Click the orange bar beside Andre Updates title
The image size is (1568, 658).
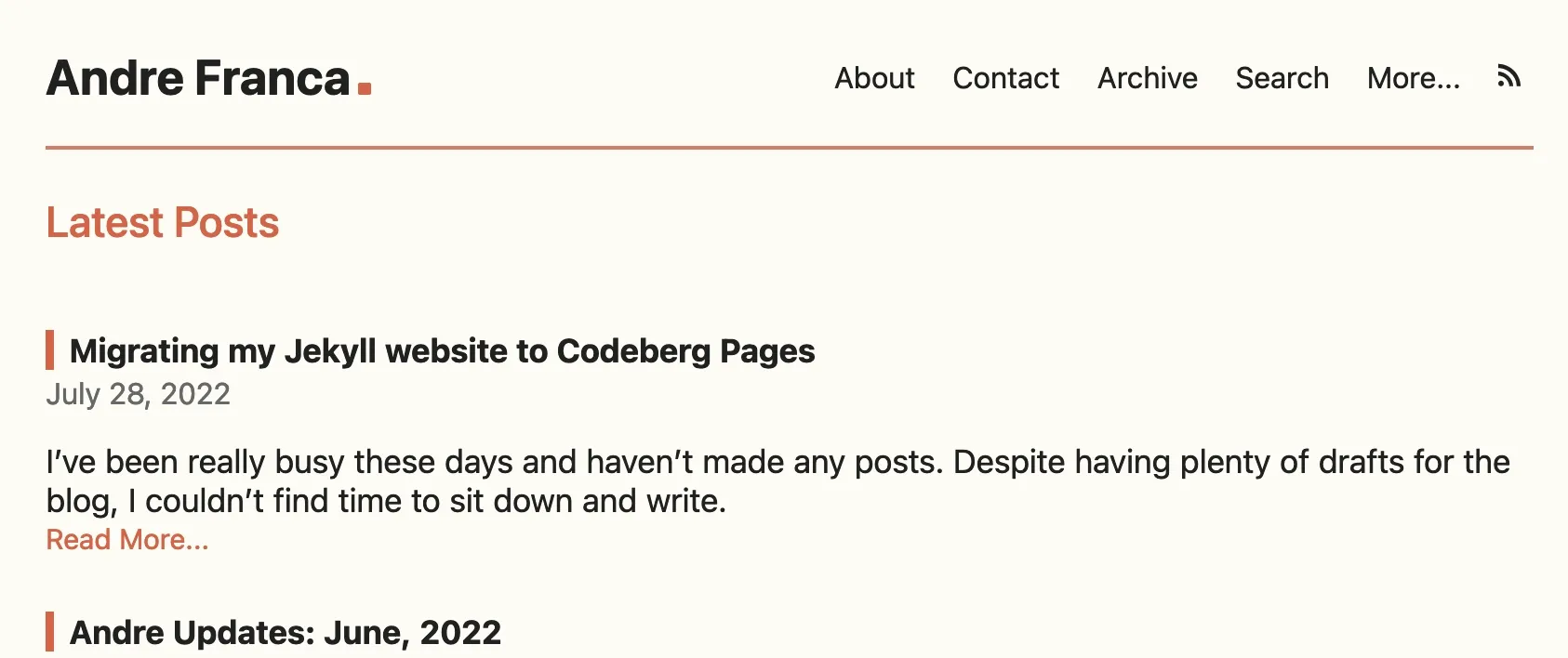49,632
